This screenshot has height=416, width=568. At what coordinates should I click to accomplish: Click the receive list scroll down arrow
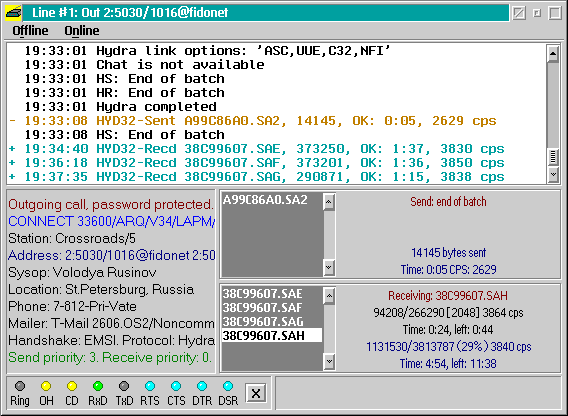click(x=329, y=361)
